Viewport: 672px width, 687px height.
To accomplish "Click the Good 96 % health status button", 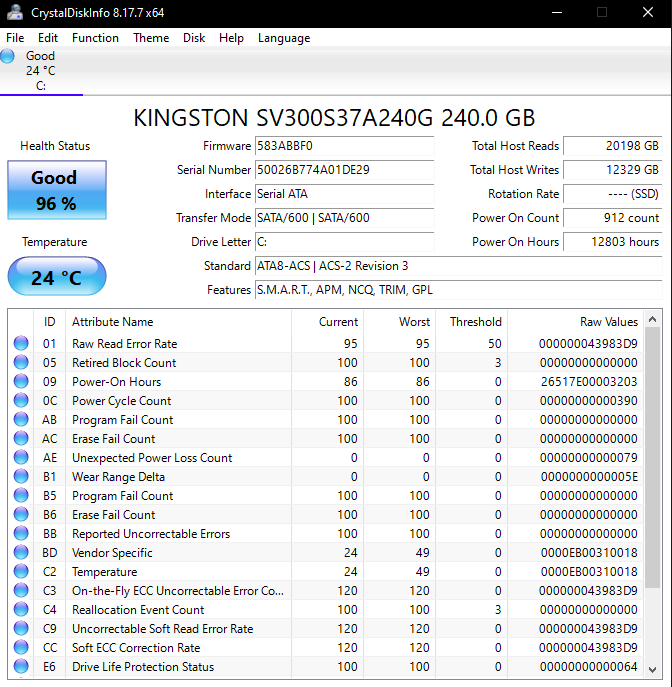I will tap(57, 190).
